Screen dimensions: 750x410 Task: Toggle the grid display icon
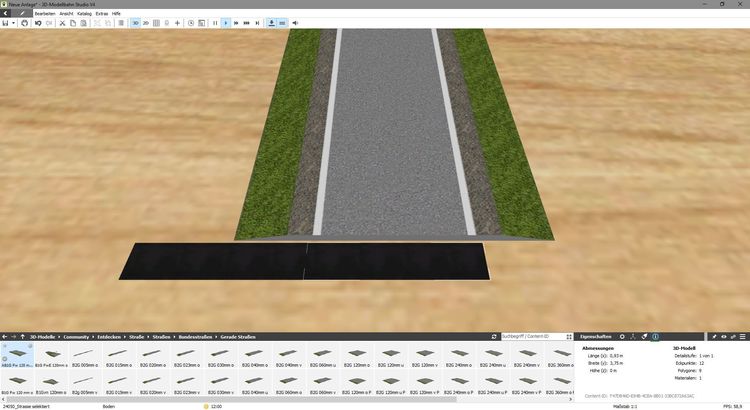pos(156,23)
